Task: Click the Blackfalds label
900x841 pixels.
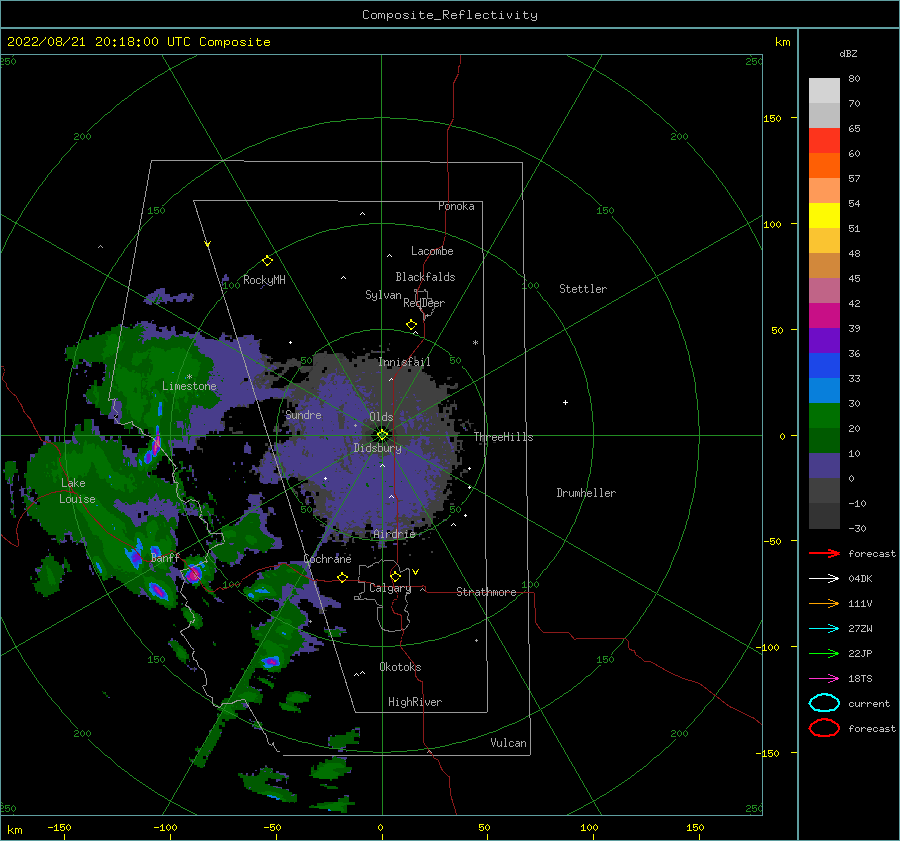Action: (x=425, y=277)
